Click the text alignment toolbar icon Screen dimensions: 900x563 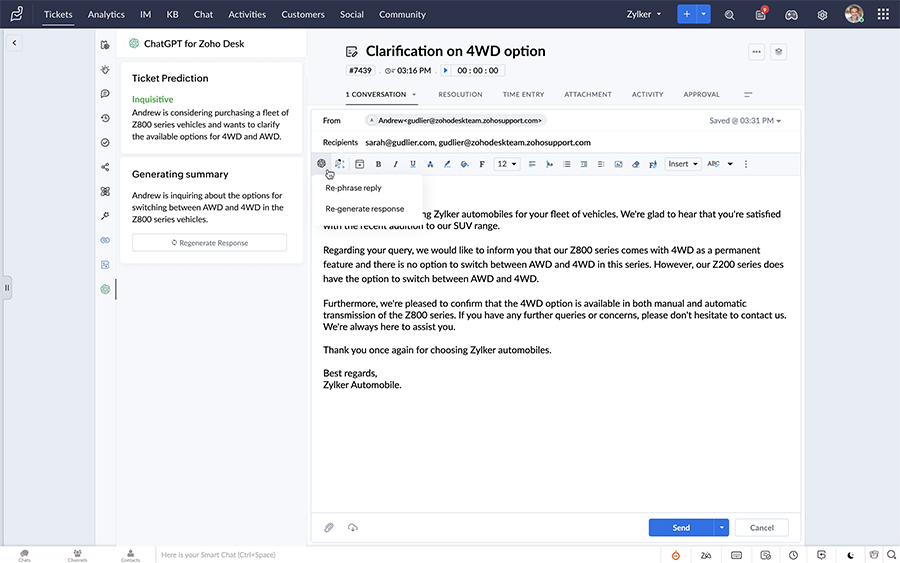pyautogui.click(x=532, y=164)
